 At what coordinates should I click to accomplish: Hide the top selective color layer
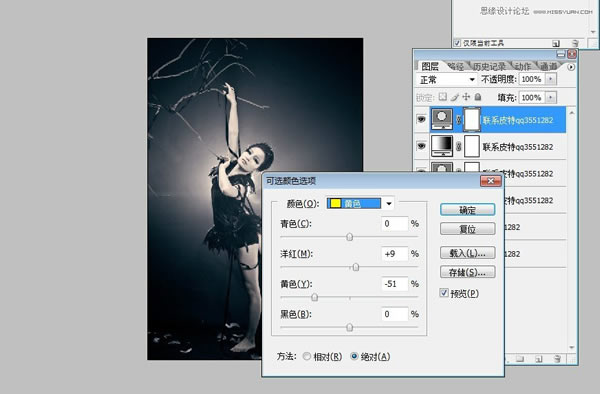[x=421, y=119]
